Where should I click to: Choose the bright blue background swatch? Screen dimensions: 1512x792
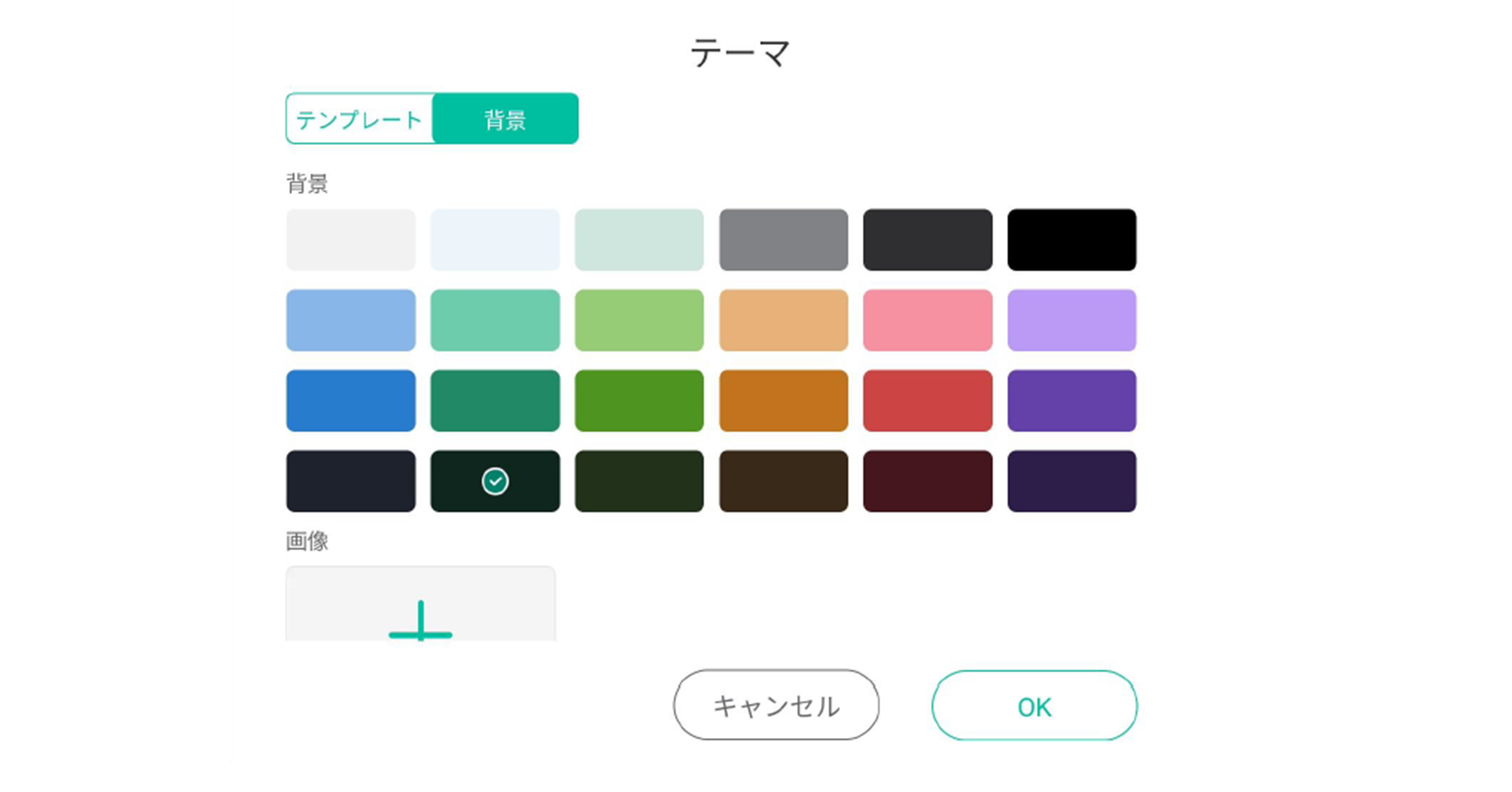(x=351, y=401)
